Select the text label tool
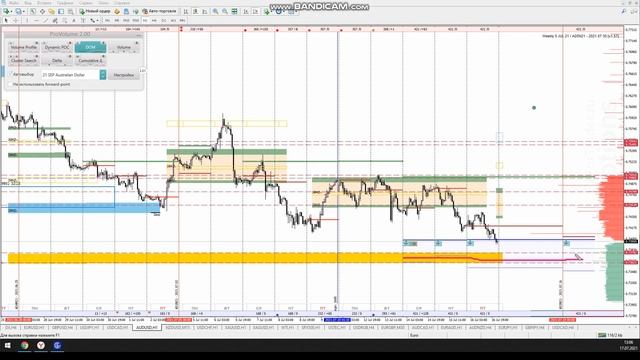640x360 pixels. tap(83, 20)
